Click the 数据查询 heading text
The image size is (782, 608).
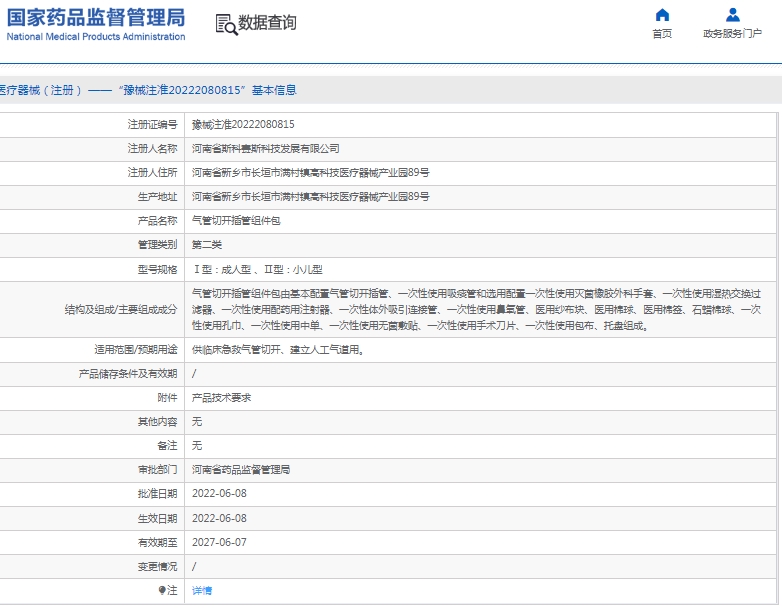(267, 23)
